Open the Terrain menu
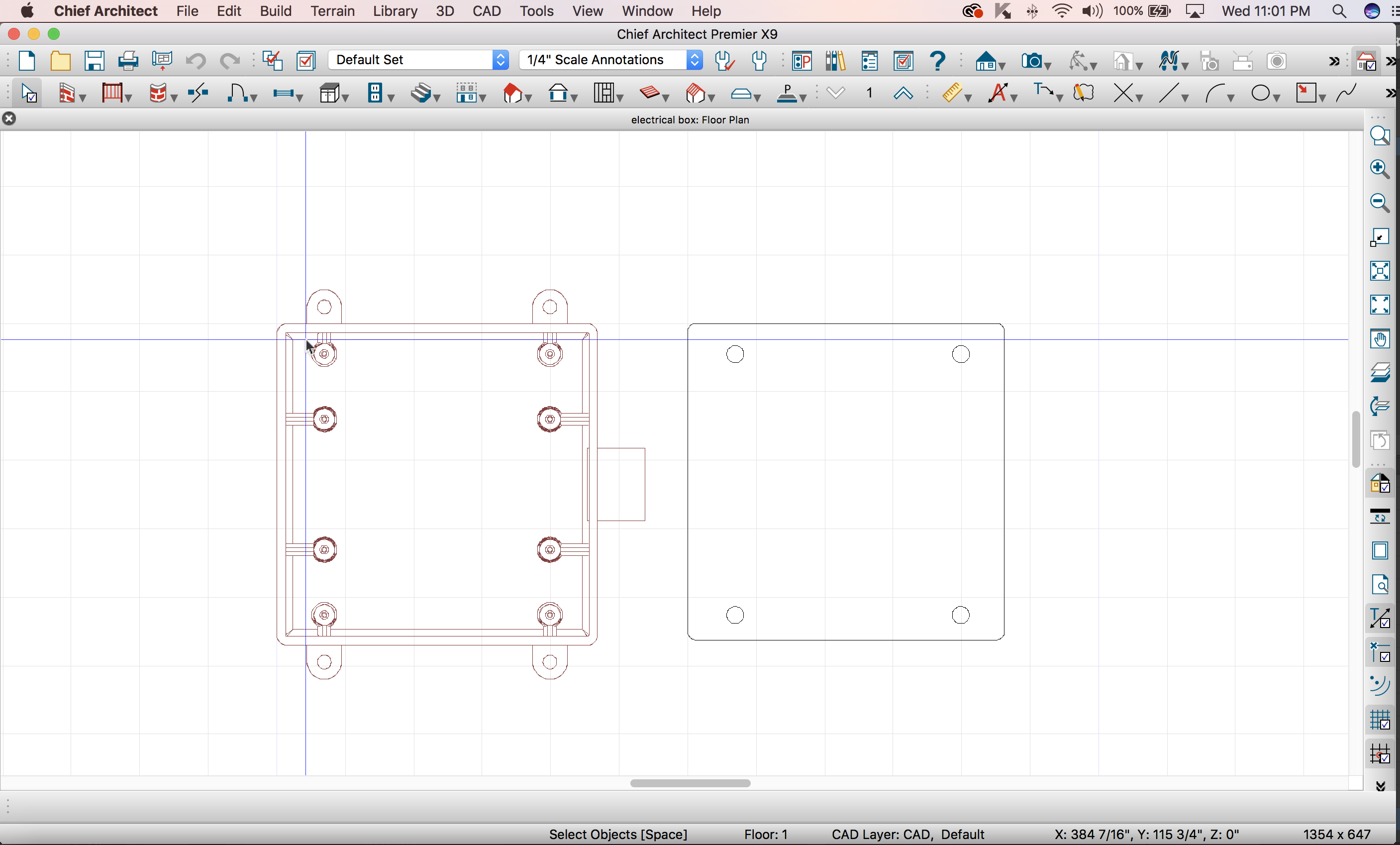Image resolution: width=1400 pixels, height=845 pixels. 332,11
